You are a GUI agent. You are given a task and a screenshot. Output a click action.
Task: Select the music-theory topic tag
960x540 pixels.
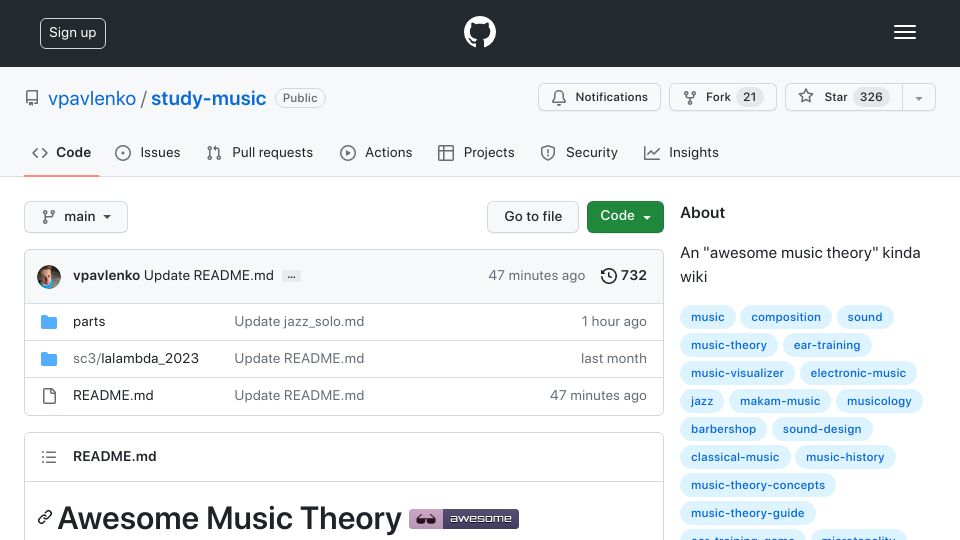click(x=729, y=345)
